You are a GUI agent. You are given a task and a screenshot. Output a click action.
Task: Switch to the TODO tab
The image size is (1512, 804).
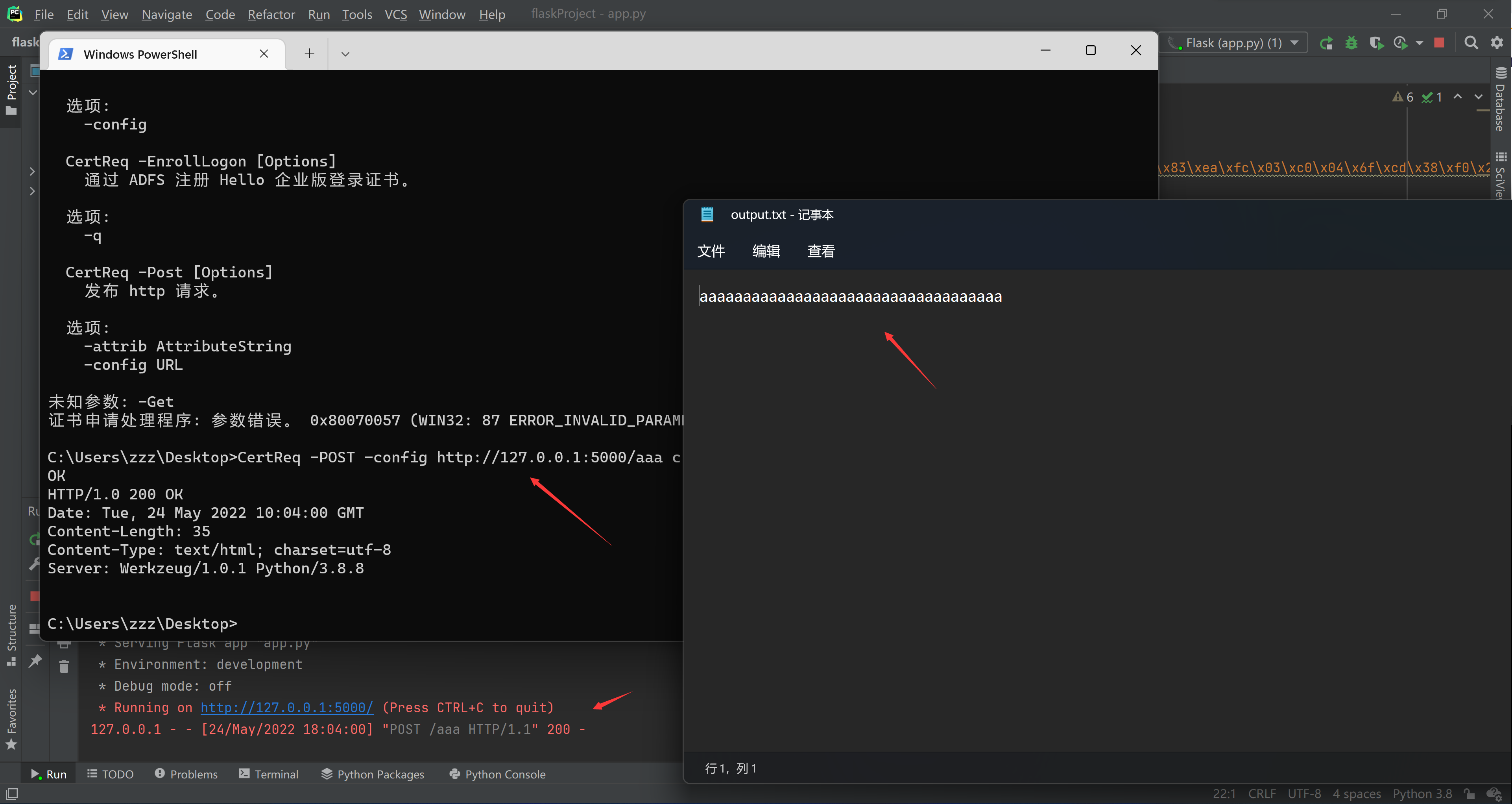[110, 774]
